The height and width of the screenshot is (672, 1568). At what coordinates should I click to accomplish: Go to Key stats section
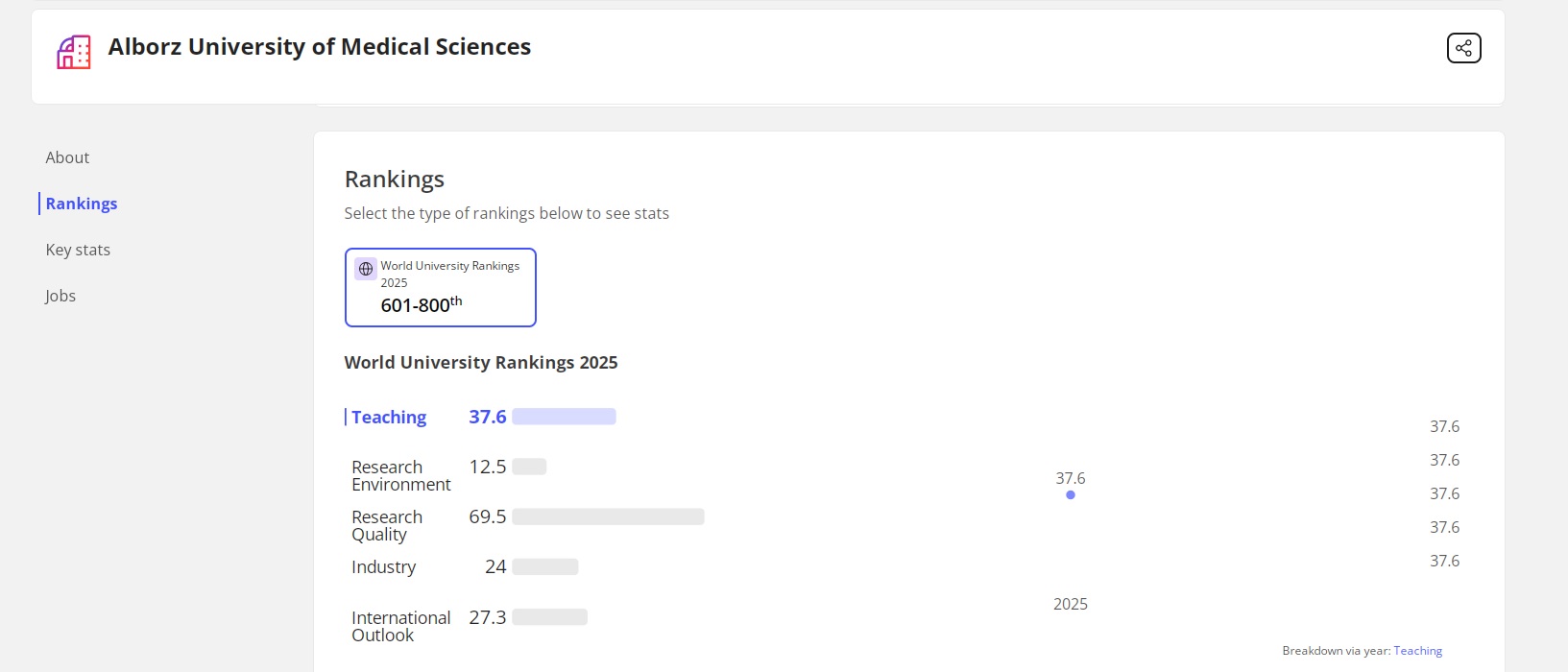78,250
